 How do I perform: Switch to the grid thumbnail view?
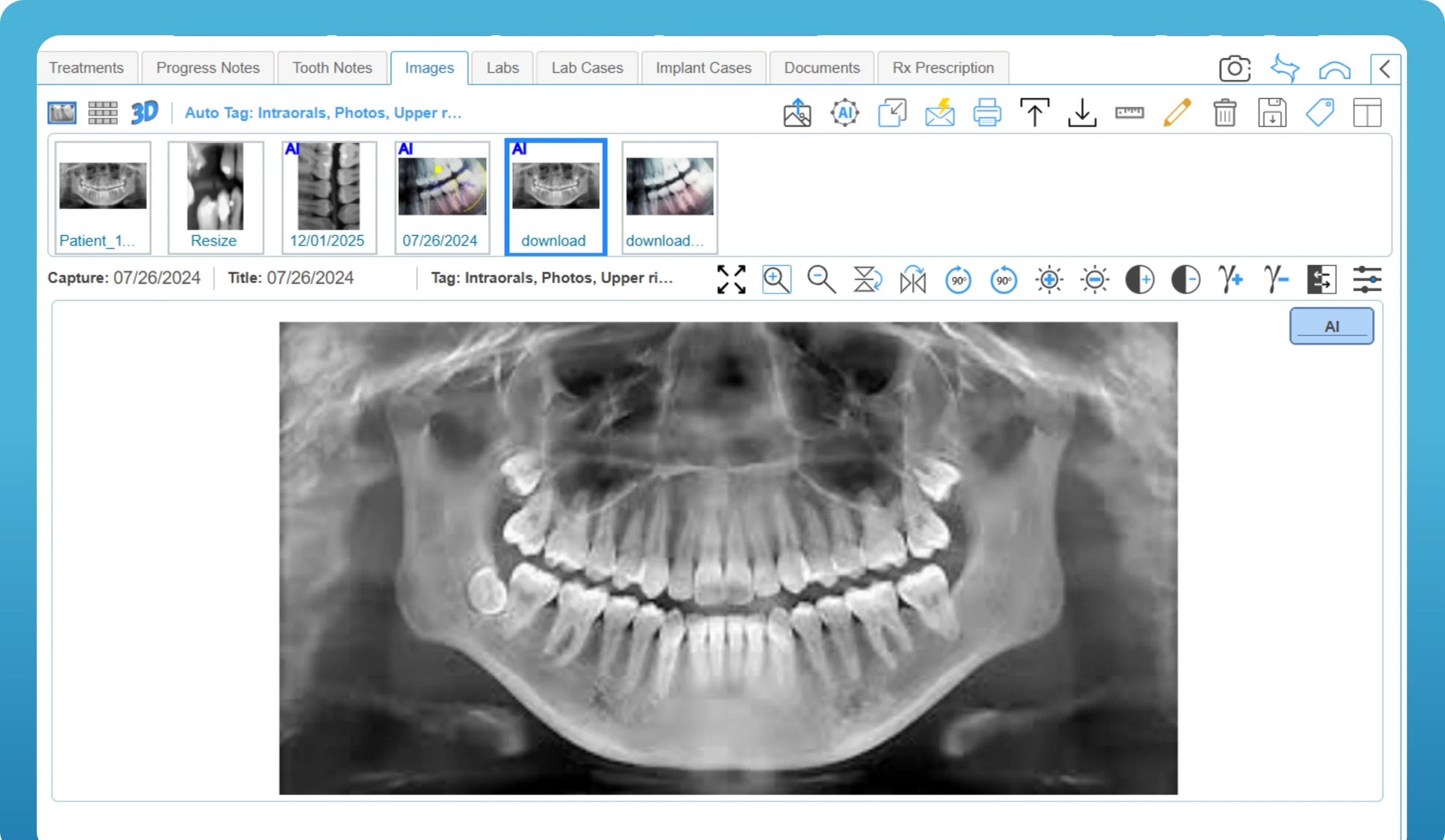coord(103,113)
